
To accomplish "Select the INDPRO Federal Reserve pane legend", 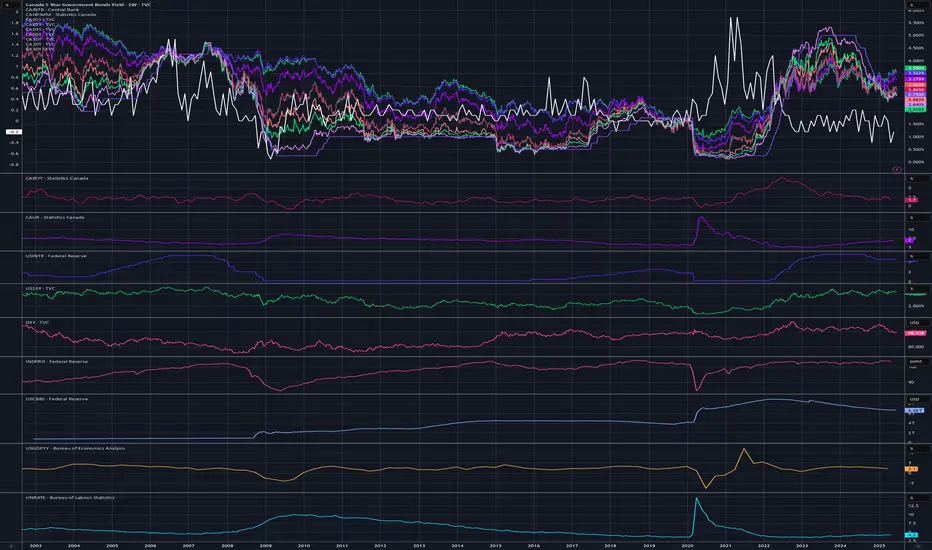I will 56,362.
